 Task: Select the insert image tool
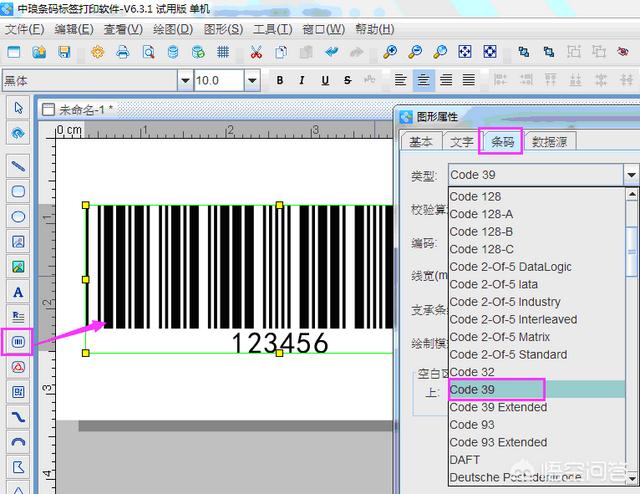(18, 267)
